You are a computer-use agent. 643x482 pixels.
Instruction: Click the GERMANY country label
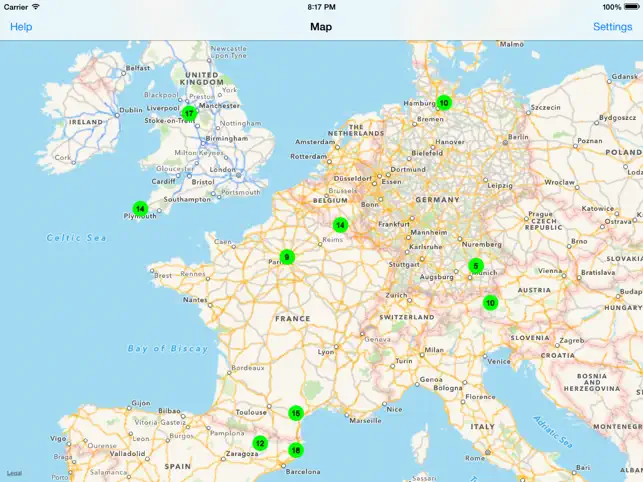438,200
